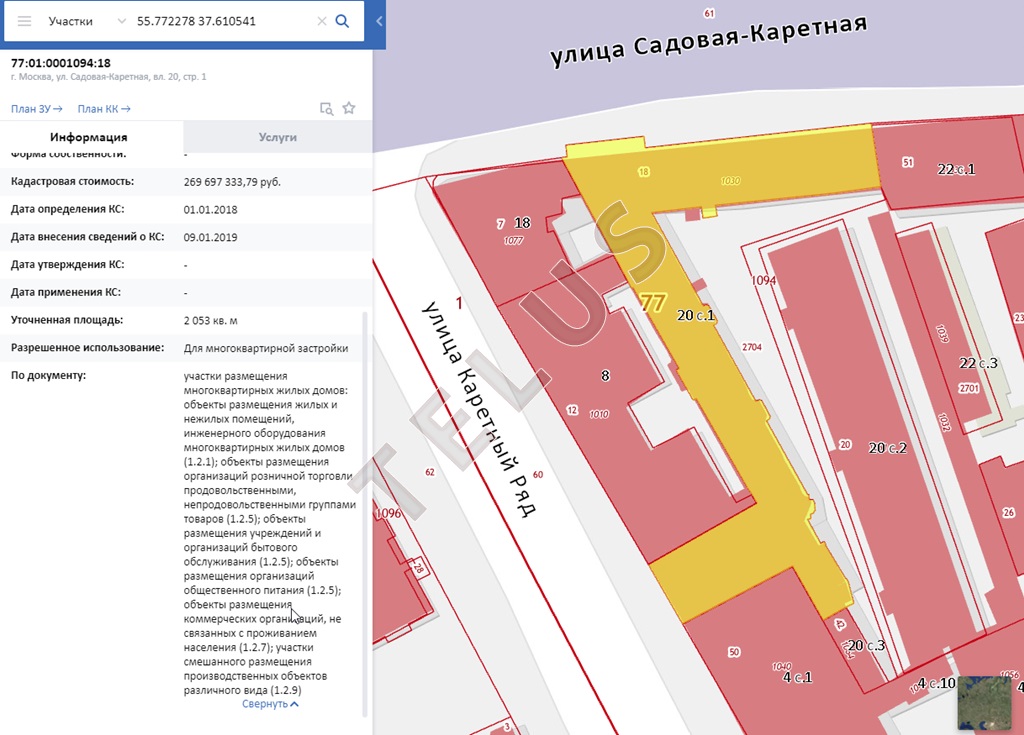Click parcel number 1096 on the map

(x=388, y=514)
